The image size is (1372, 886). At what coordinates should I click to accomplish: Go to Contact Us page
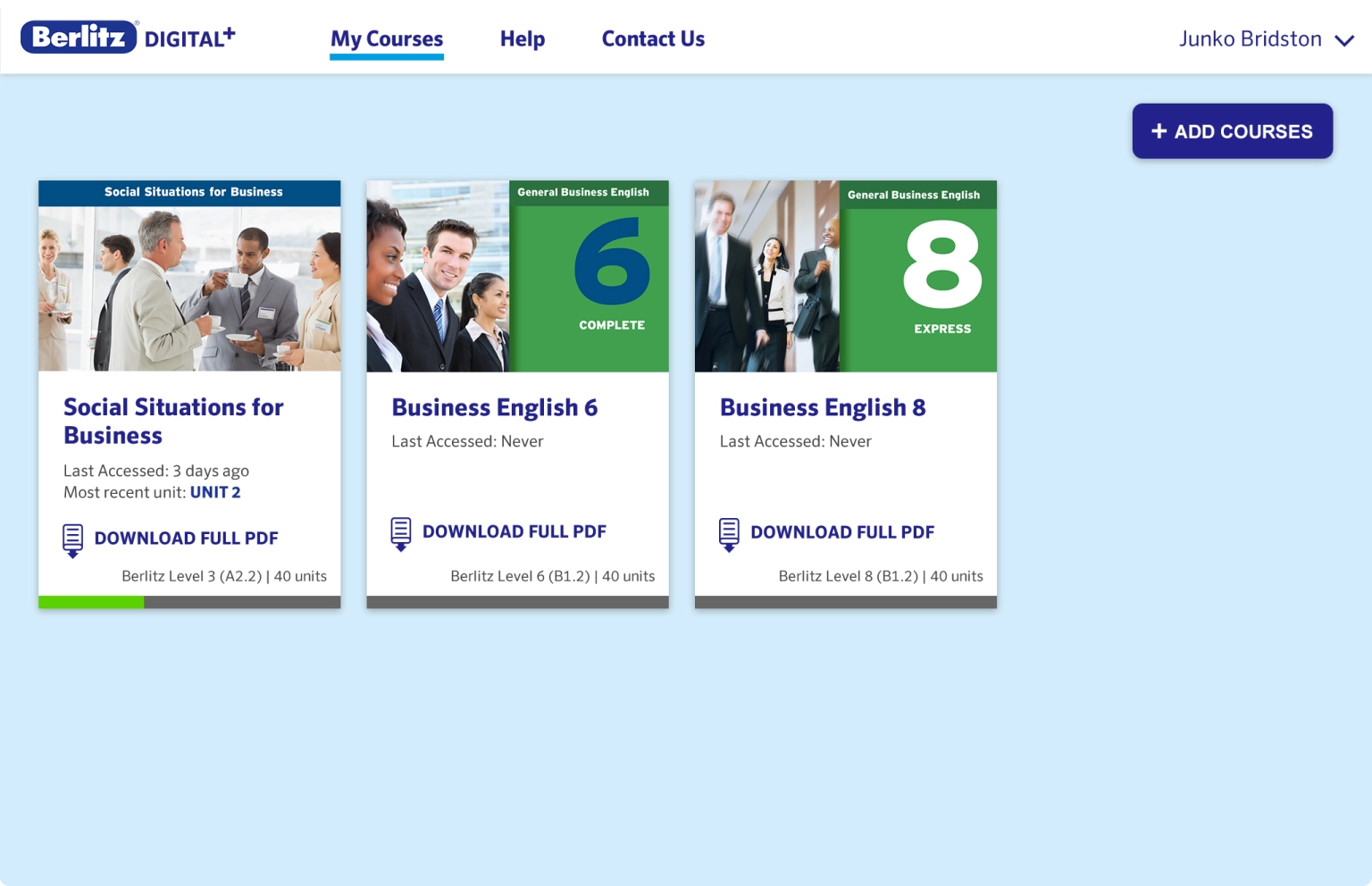653,39
